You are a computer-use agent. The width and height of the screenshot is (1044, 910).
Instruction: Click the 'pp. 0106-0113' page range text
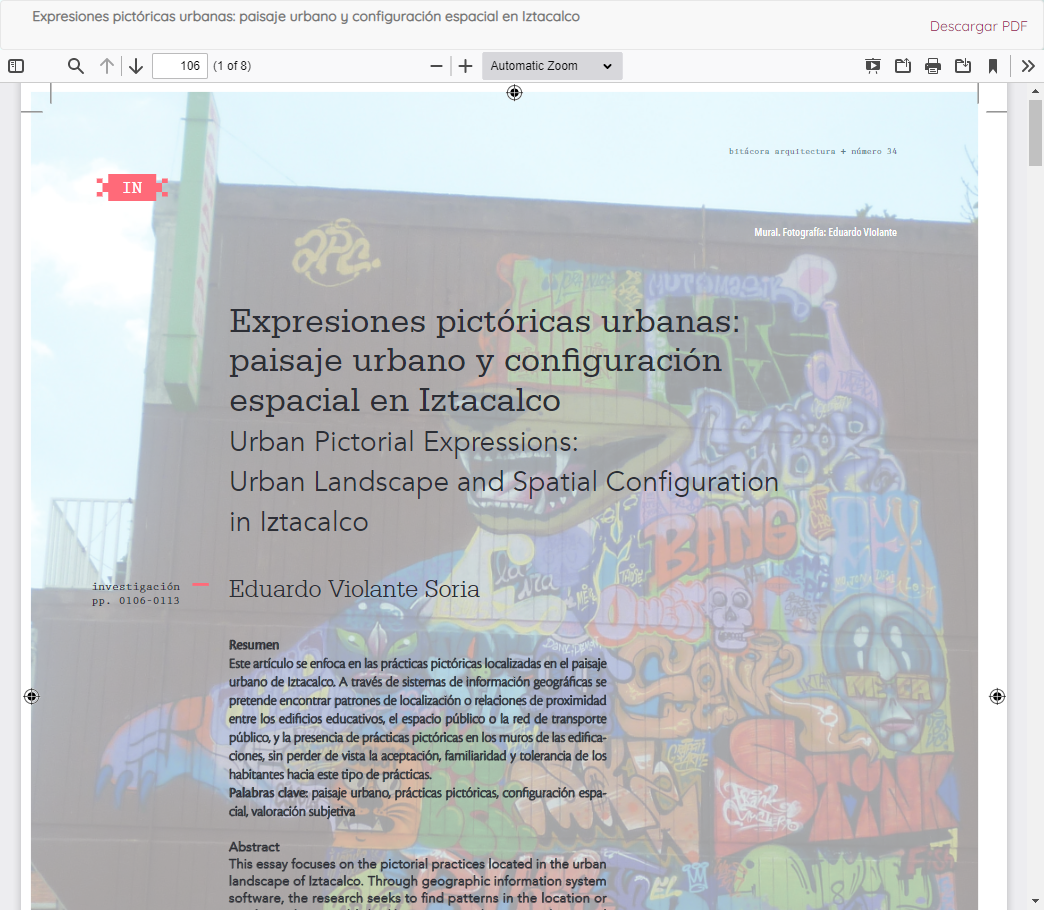tap(136, 600)
